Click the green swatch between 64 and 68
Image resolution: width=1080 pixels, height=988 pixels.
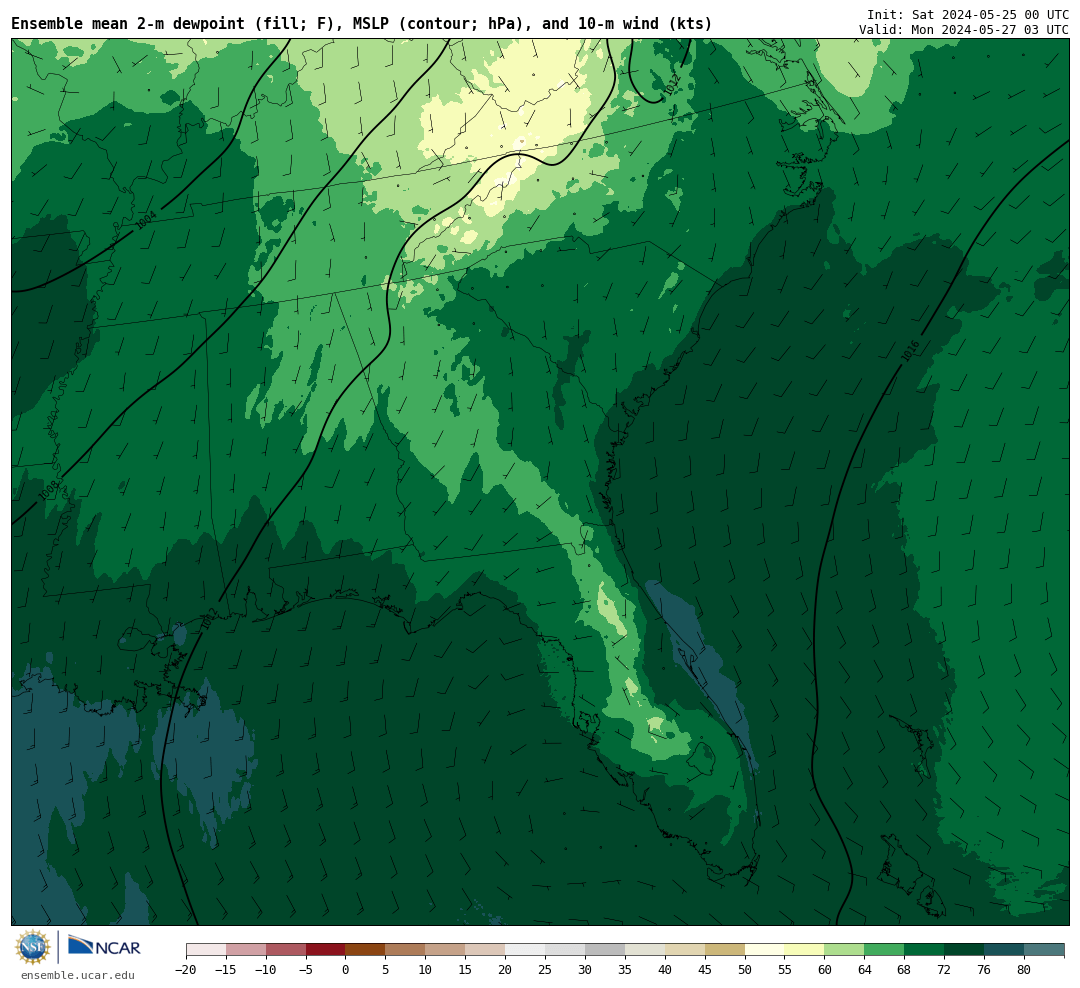(x=885, y=950)
